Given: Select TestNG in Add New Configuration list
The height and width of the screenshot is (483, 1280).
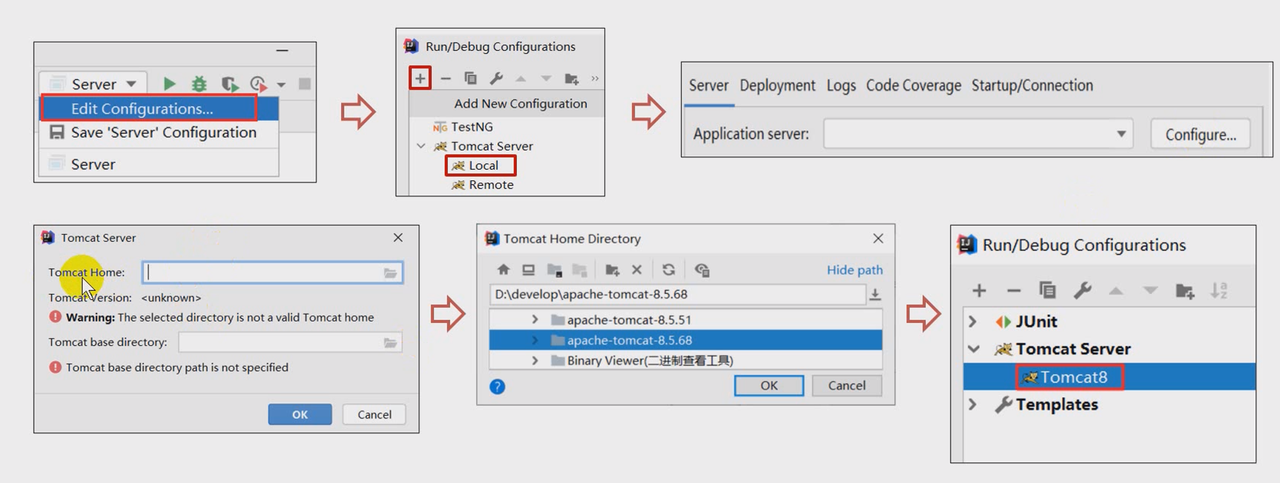Looking at the screenshot, I should tap(472, 127).
